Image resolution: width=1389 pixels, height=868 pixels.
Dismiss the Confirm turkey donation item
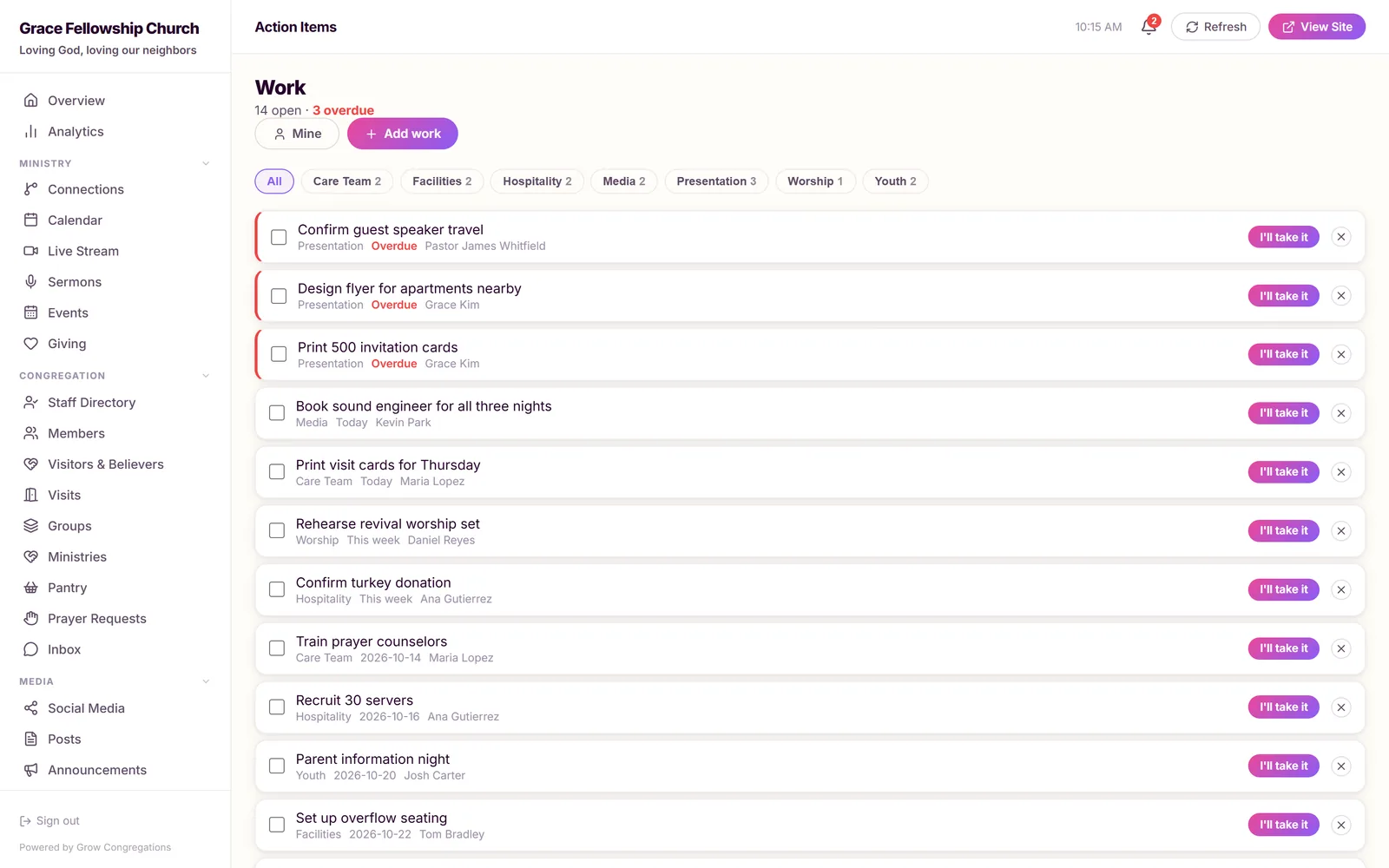(1341, 590)
